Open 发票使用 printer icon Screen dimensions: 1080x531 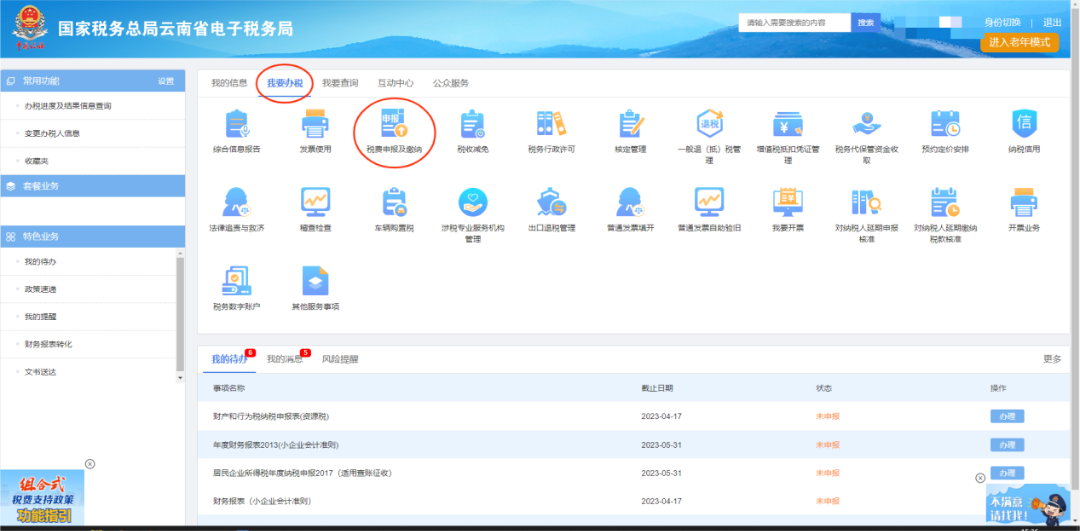pyautogui.click(x=315, y=124)
